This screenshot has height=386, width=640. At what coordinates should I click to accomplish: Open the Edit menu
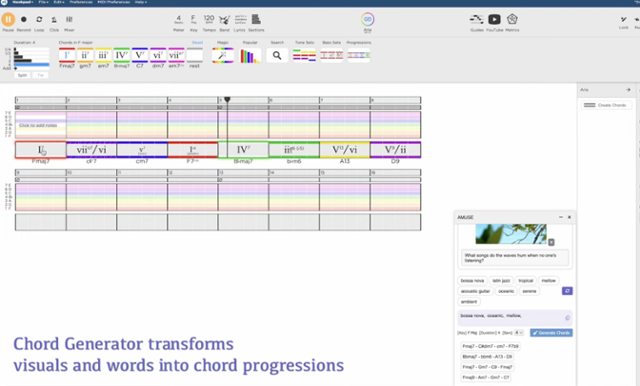[59, 2]
